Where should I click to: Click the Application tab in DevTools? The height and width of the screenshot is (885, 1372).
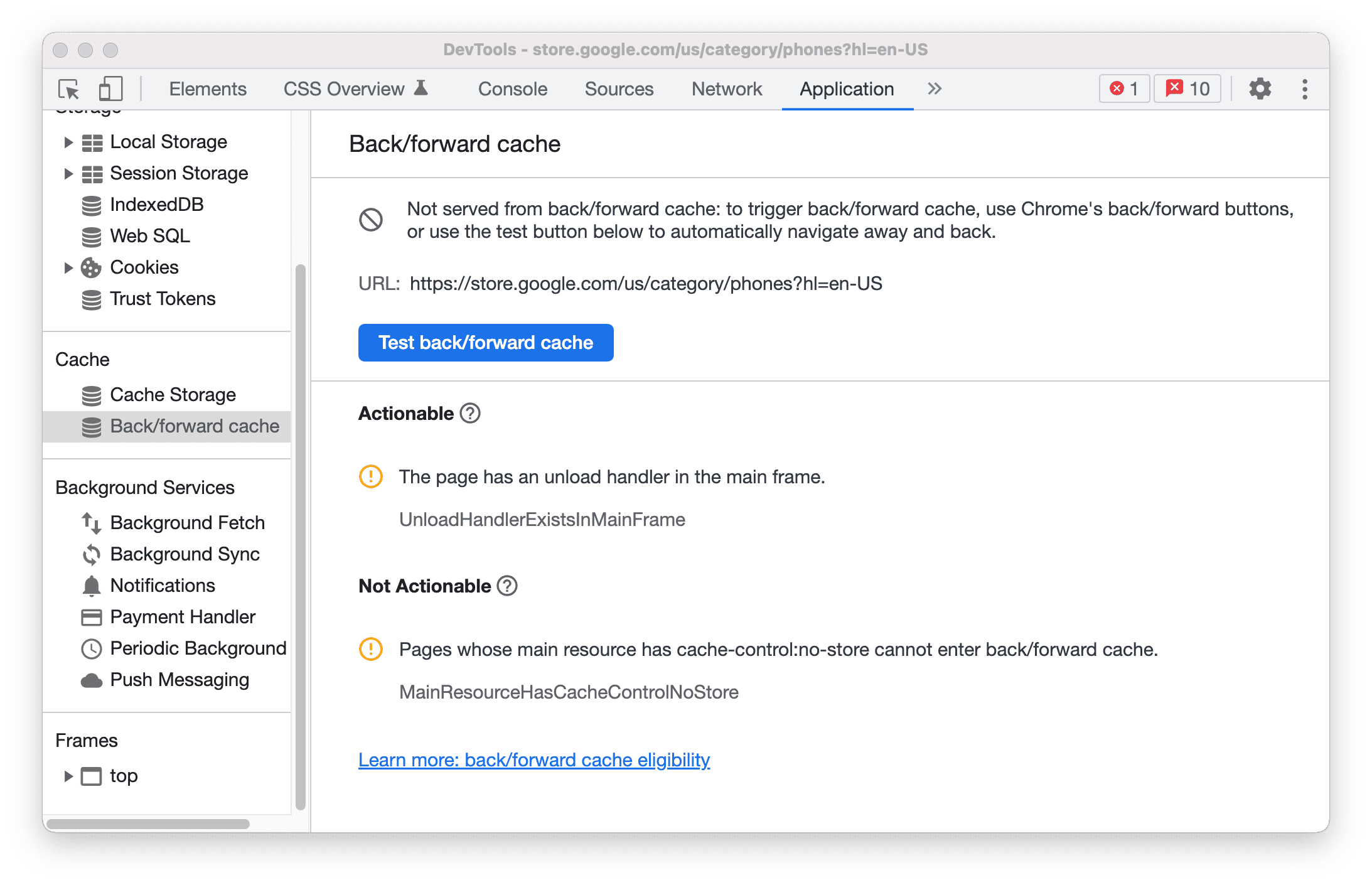click(x=845, y=88)
